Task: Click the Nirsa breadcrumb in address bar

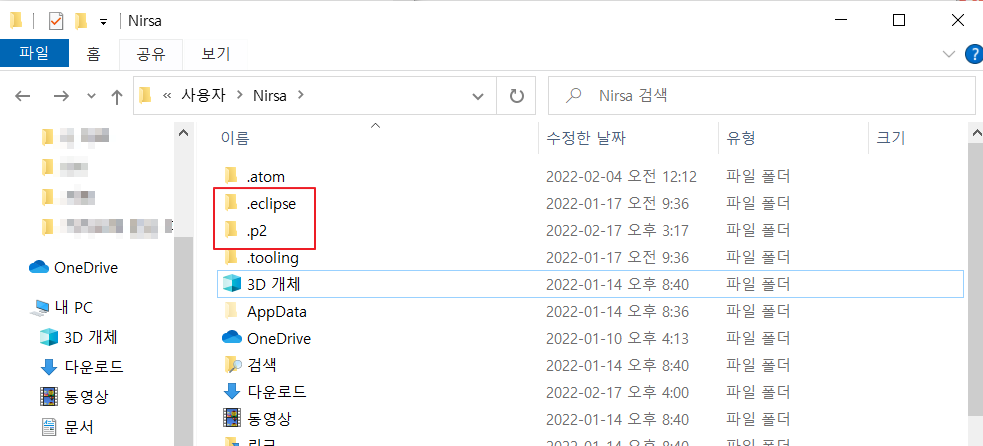Action: click(x=270, y=96)
